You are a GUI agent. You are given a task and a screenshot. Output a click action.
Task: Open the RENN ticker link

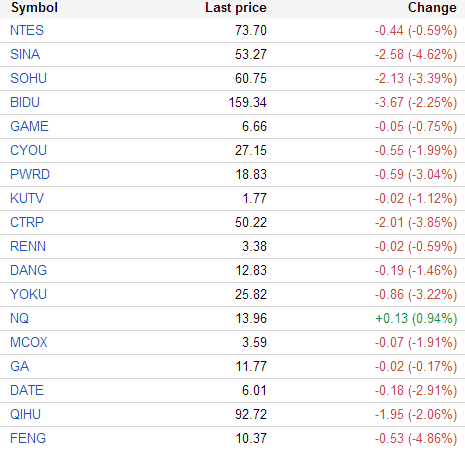28,246
